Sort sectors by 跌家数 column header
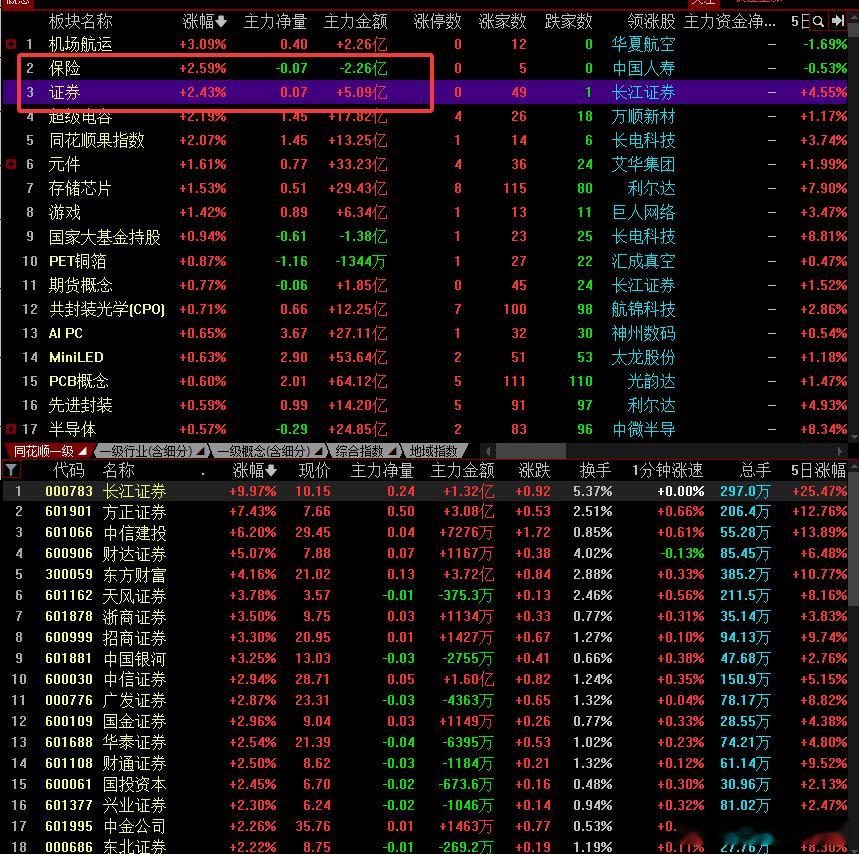The width and height of the screenshot is (859, 854). (568, 21)
